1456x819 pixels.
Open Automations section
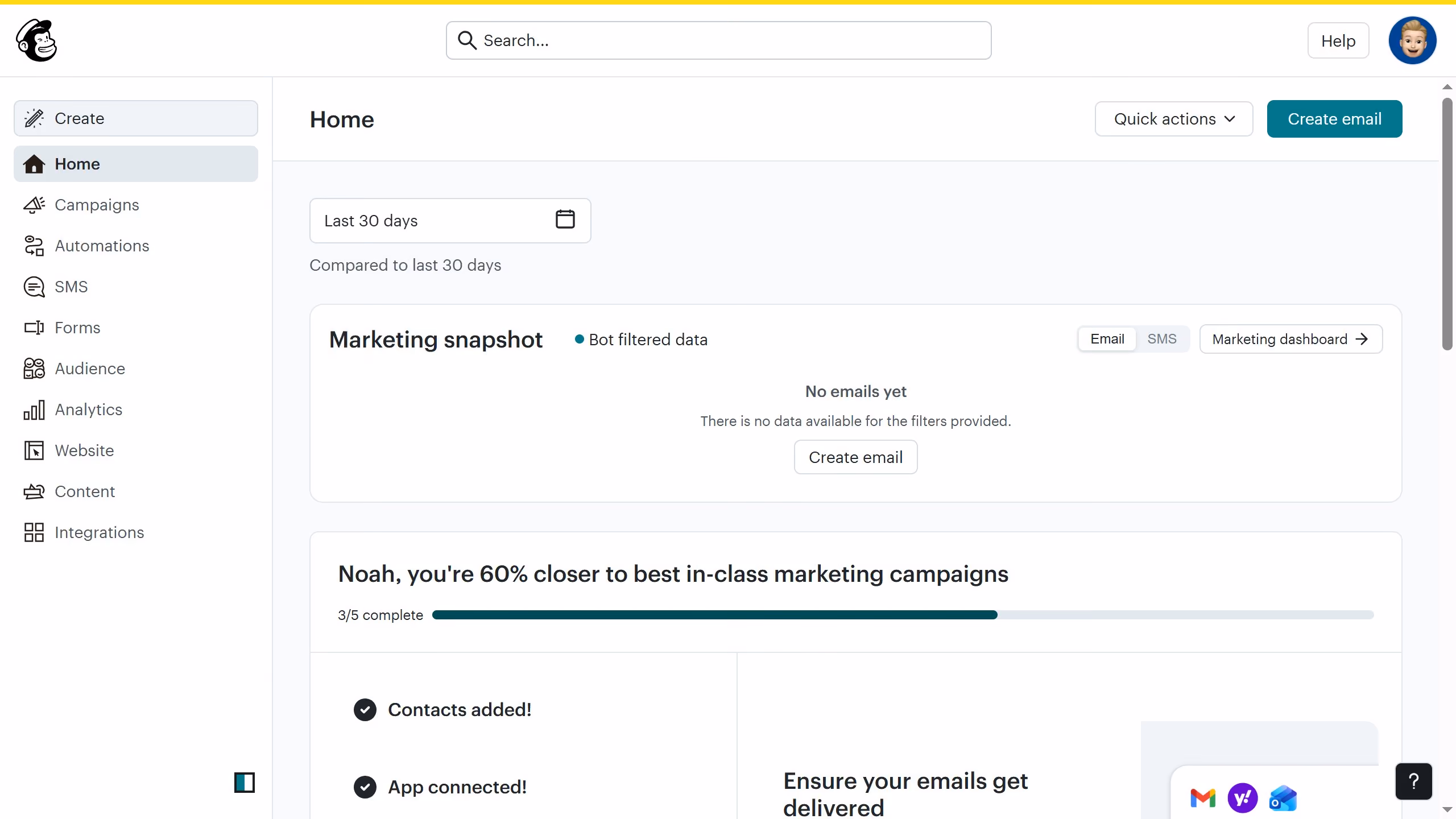pos(136,246)
